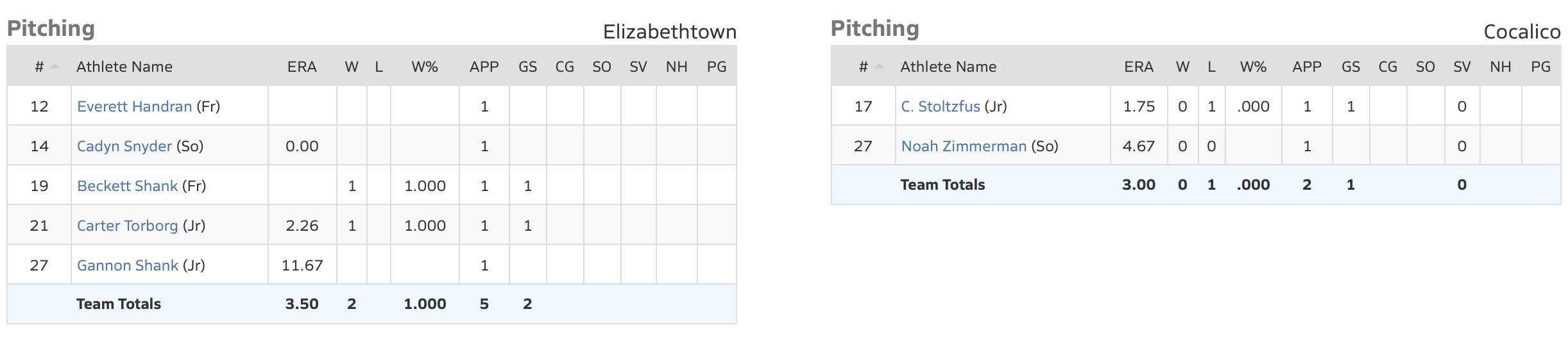This screenshot has height=350, width=1568.
Task: Click the NH header in Elizabethtown table
Action: point(676,67)
